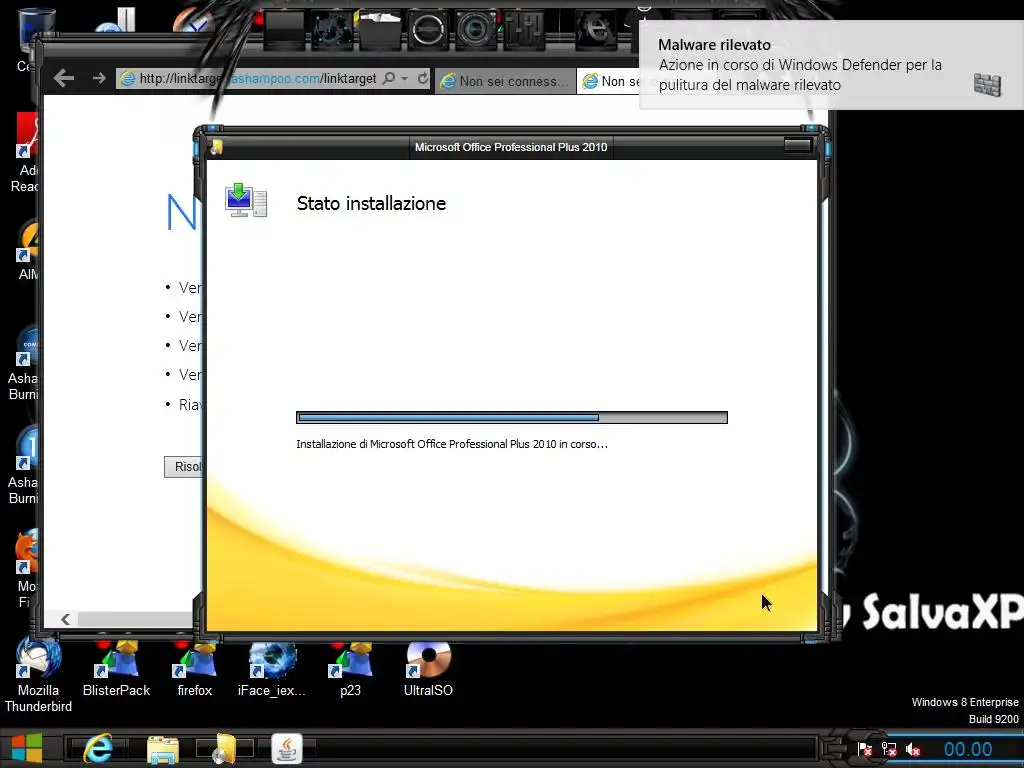Screen dimensions: 1024x768
Task: Switch to the first 'Non sei conness...' tab
Action: coord(505,81)
